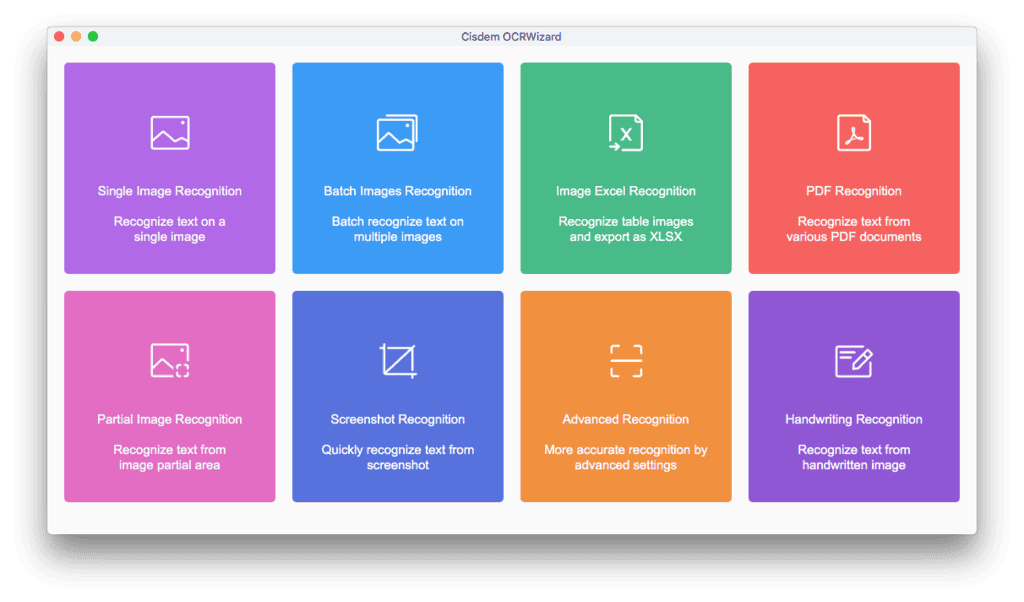
Task: Click the Partial Image Recognition selection icon
Action: coord(170,360)
